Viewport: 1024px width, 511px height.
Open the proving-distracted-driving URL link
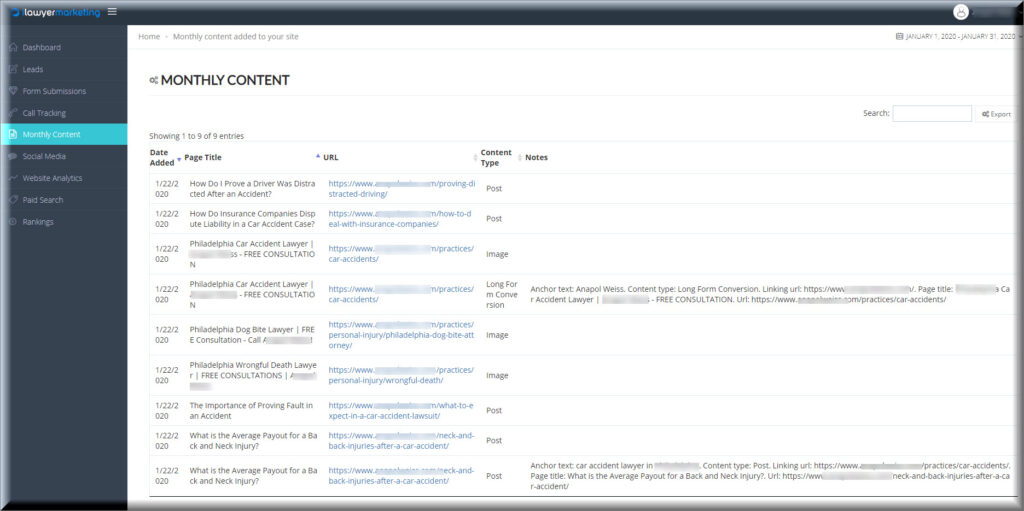coord(402,189)
